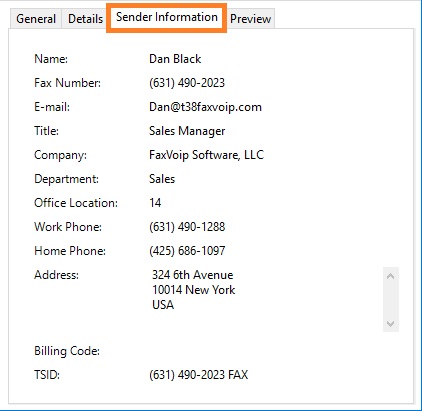This screenshot has width=422, height=411.
Task: Select the Sender Information tab
Action: [x=167, y=17]
